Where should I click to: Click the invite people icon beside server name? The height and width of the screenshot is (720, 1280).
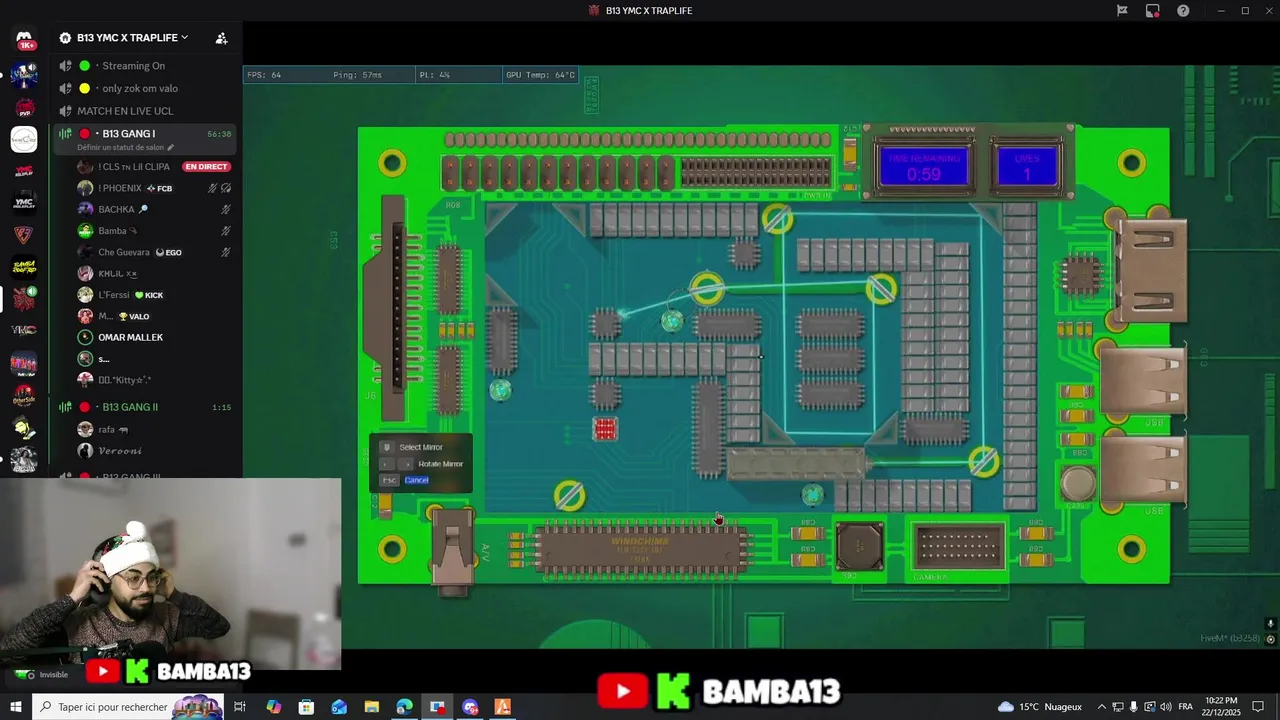221,38
